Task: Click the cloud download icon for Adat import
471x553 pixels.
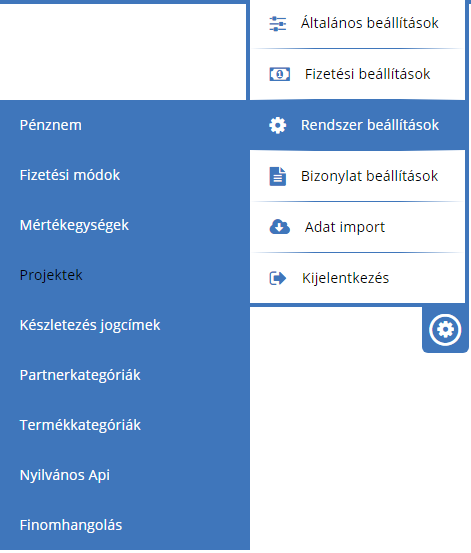Action: 279,227
